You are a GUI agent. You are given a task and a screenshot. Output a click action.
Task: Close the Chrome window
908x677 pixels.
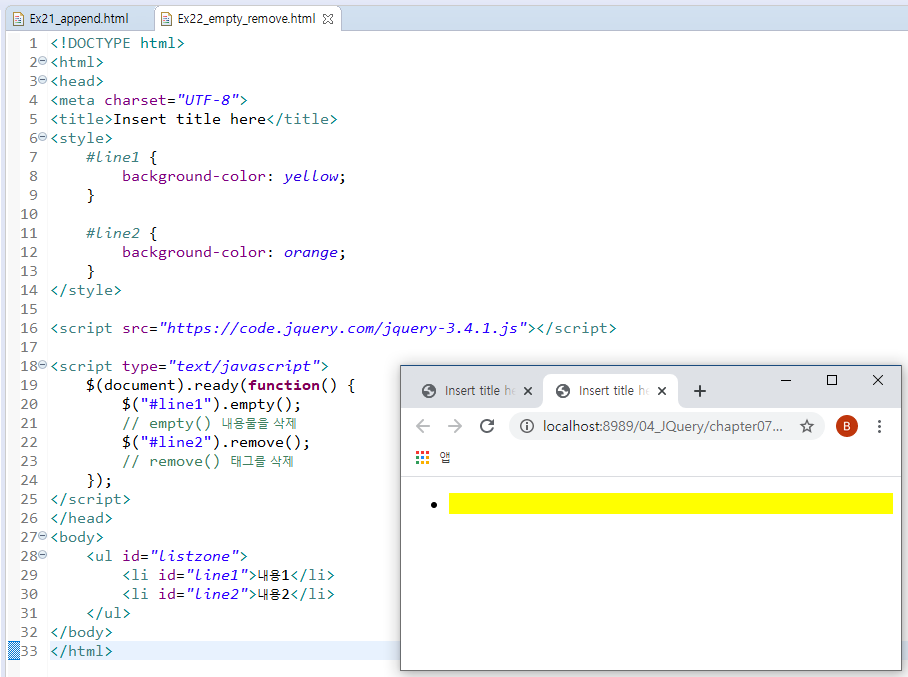878,380
